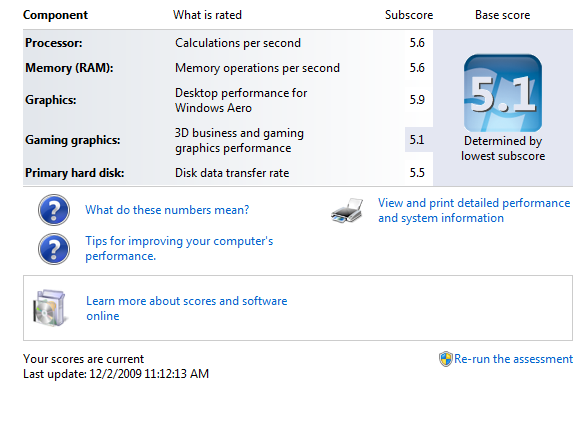Select the 'Memory (RAM):' component label

[69, 68]
